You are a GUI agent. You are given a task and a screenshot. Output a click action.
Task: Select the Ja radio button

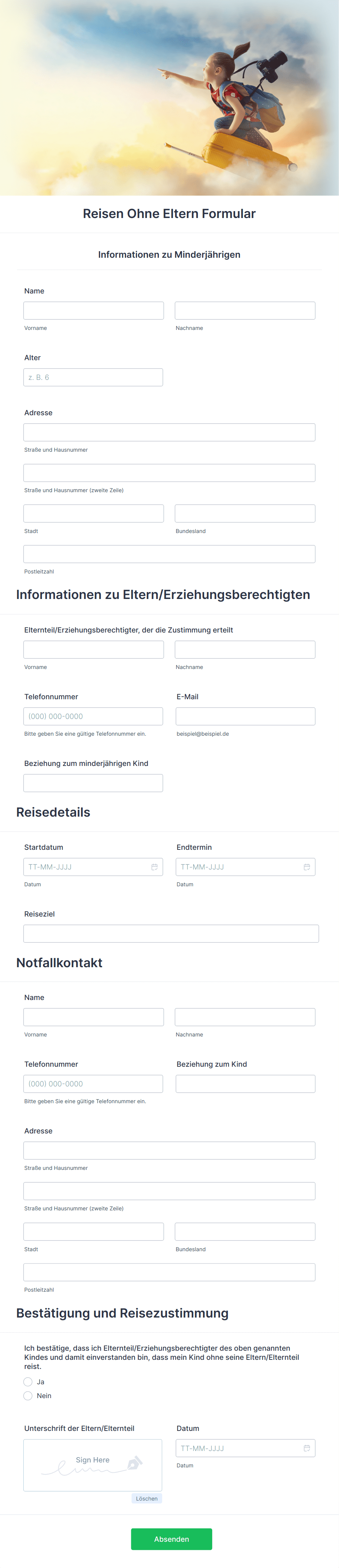[28, 1382]
